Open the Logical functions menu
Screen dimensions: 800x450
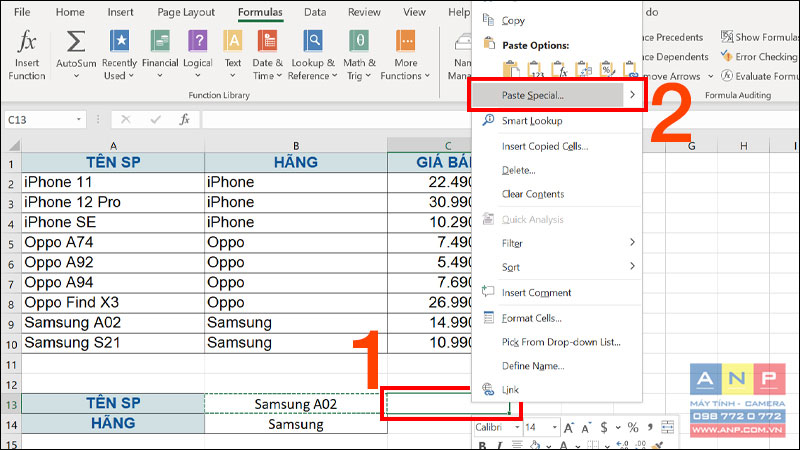[197, 55]
